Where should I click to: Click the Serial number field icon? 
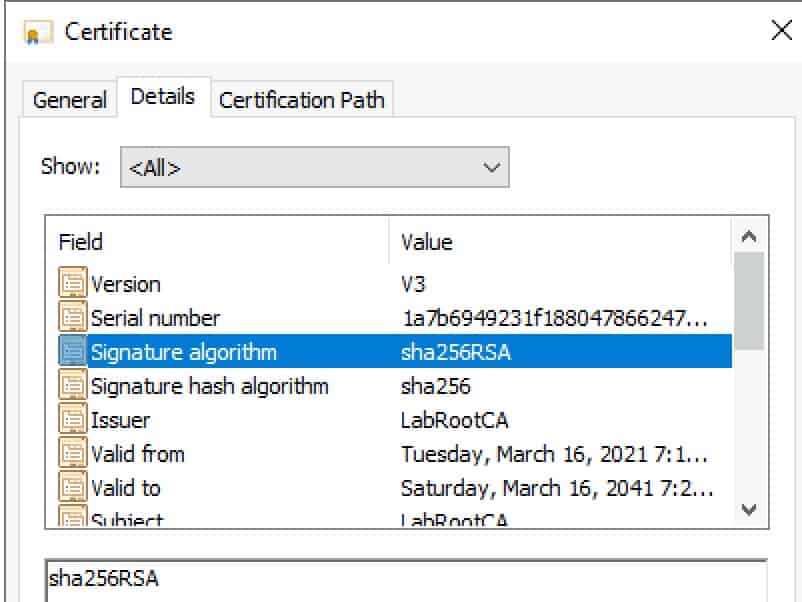73,318
